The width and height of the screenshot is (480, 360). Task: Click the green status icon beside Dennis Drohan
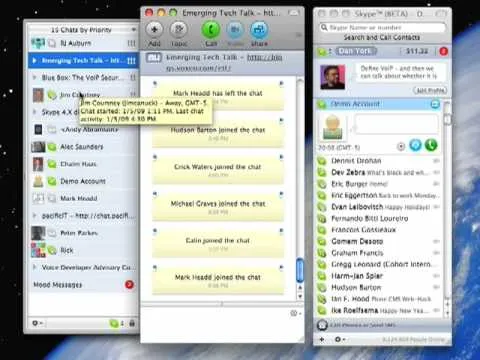tap(322, 161)
